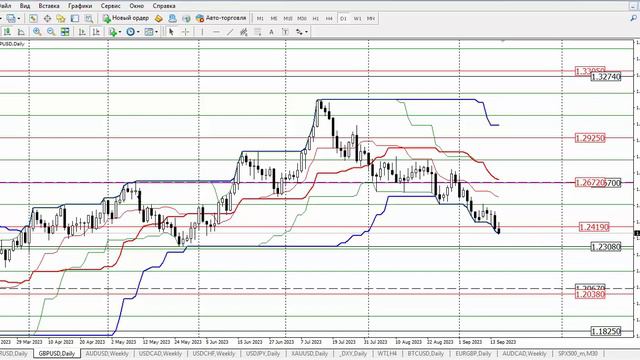Switch timeframe to M5
The width and height of the screenshot is (640, 360).
pyautogui.click(x=274, y=18)
